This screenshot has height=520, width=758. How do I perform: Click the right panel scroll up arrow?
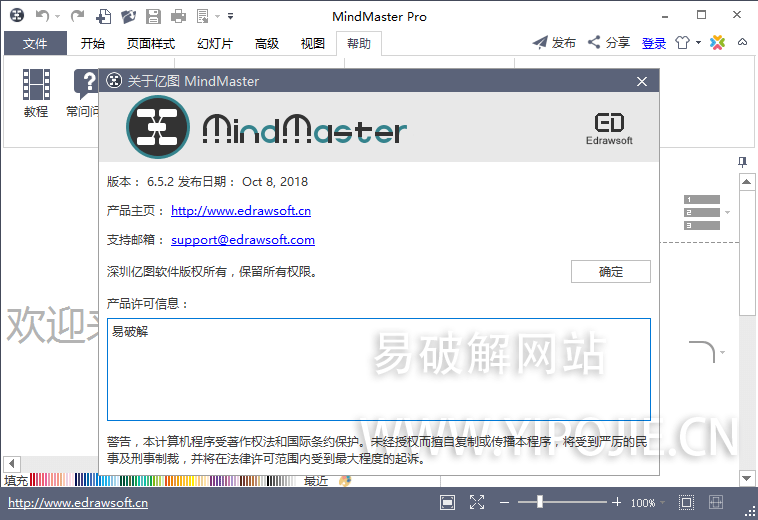point(746,182)
